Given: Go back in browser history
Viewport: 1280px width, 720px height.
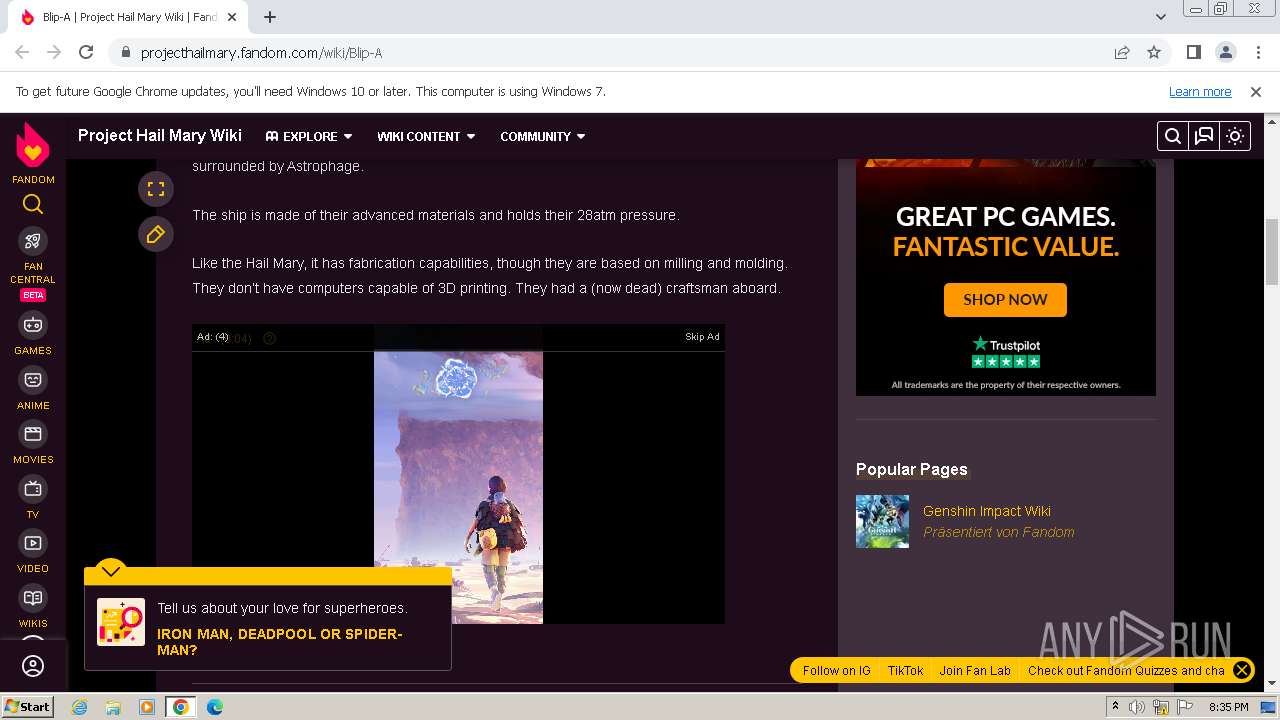Looking at the screenshot, I should (x=22, y=52).
